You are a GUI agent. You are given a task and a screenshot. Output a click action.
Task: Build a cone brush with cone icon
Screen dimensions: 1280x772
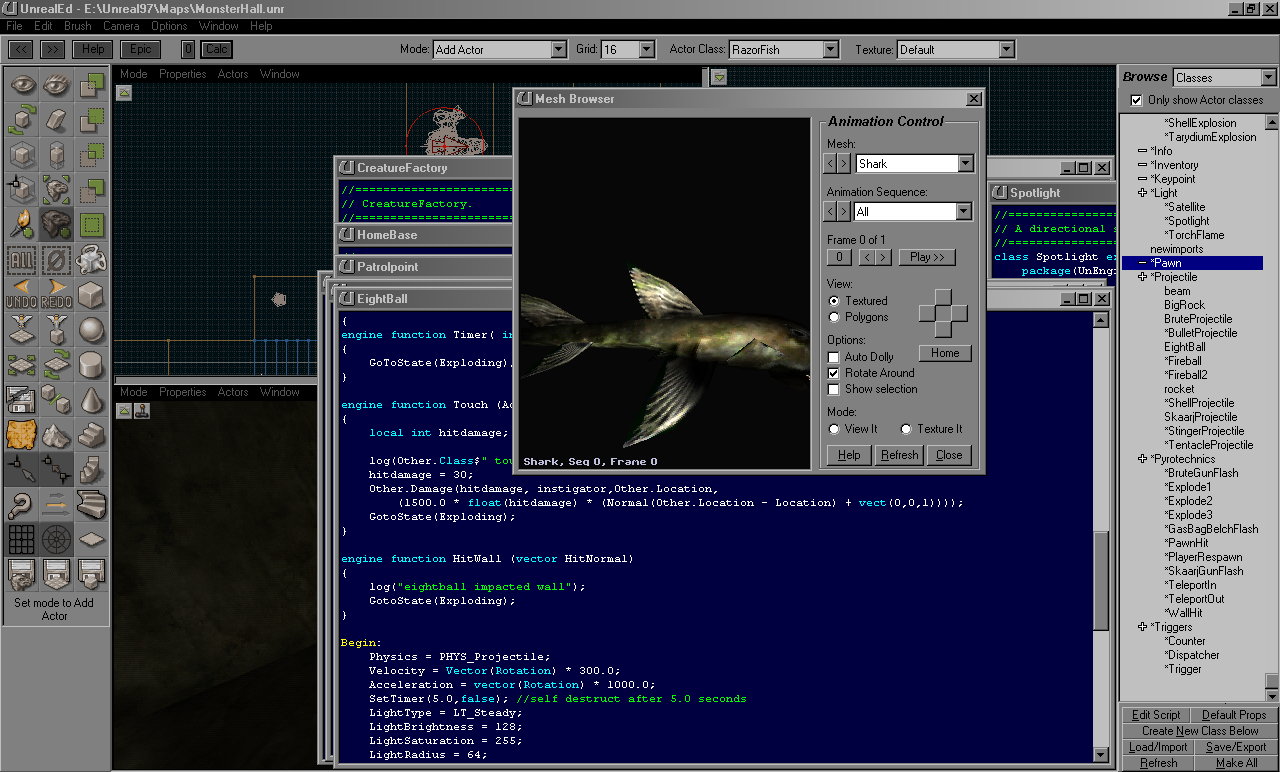(x=90, y=400)
